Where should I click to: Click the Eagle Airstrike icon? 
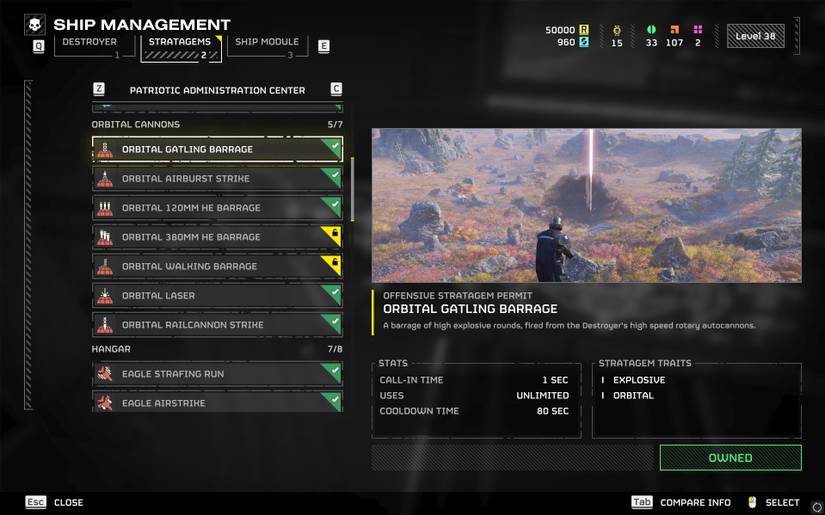(105, 403)
